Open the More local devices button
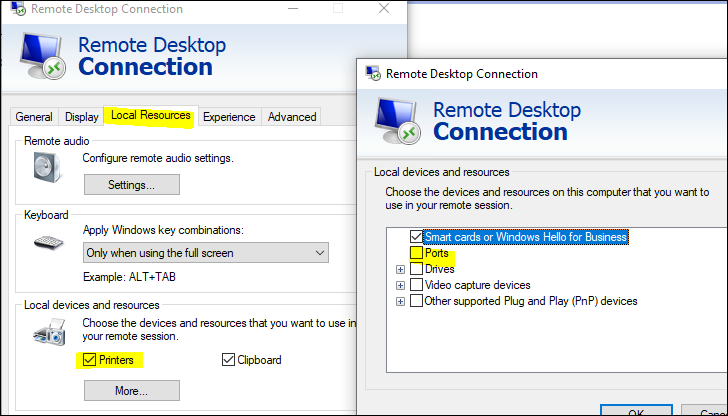Viewport: 728px width, 416px height. tap(131, 390)
